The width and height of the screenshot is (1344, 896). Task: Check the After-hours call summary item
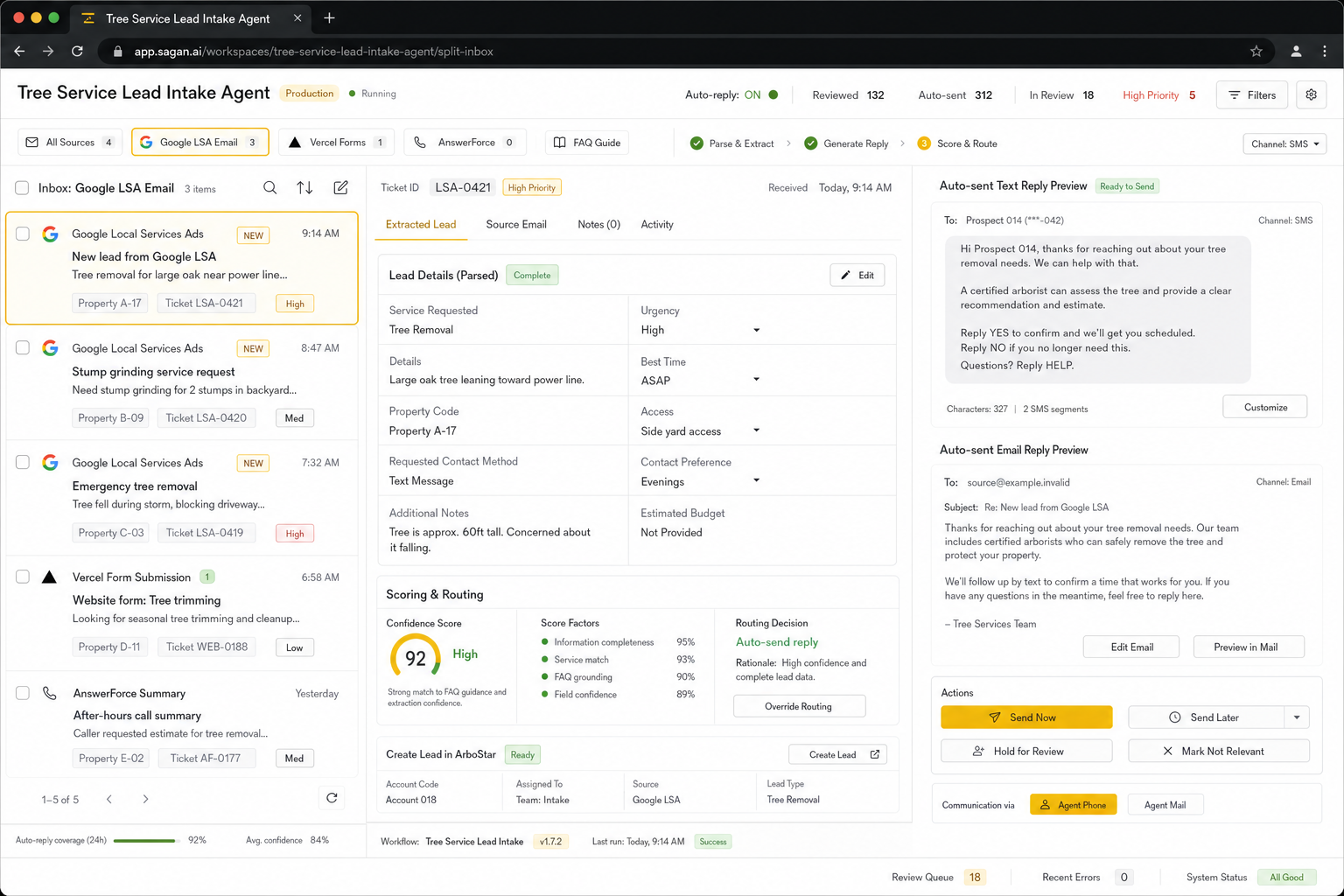(x=23, y=693)
